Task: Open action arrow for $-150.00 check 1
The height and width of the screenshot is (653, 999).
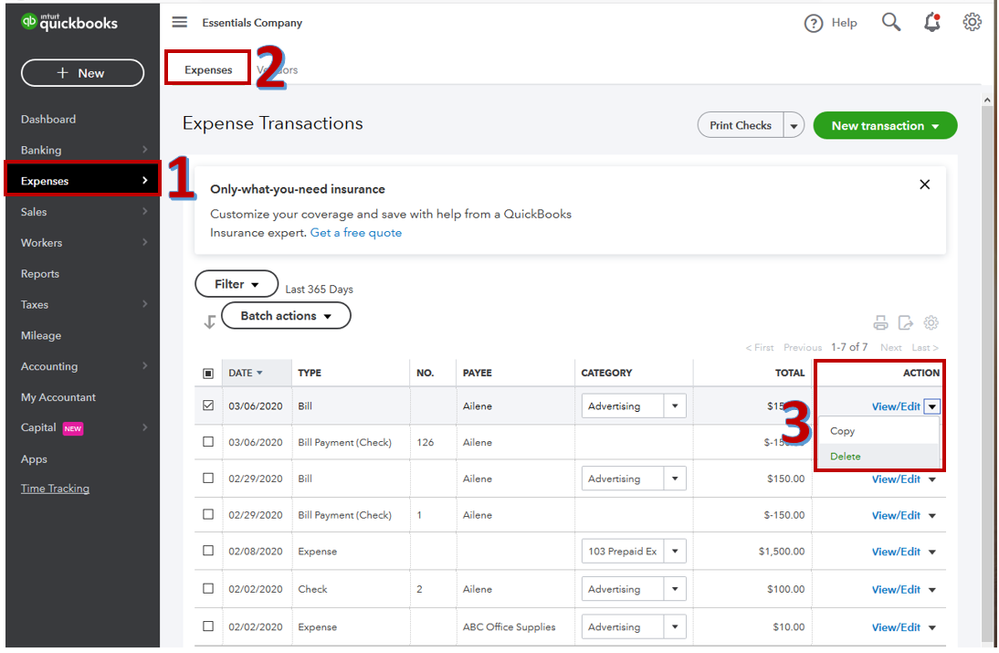Action: [x=932, y=516]
